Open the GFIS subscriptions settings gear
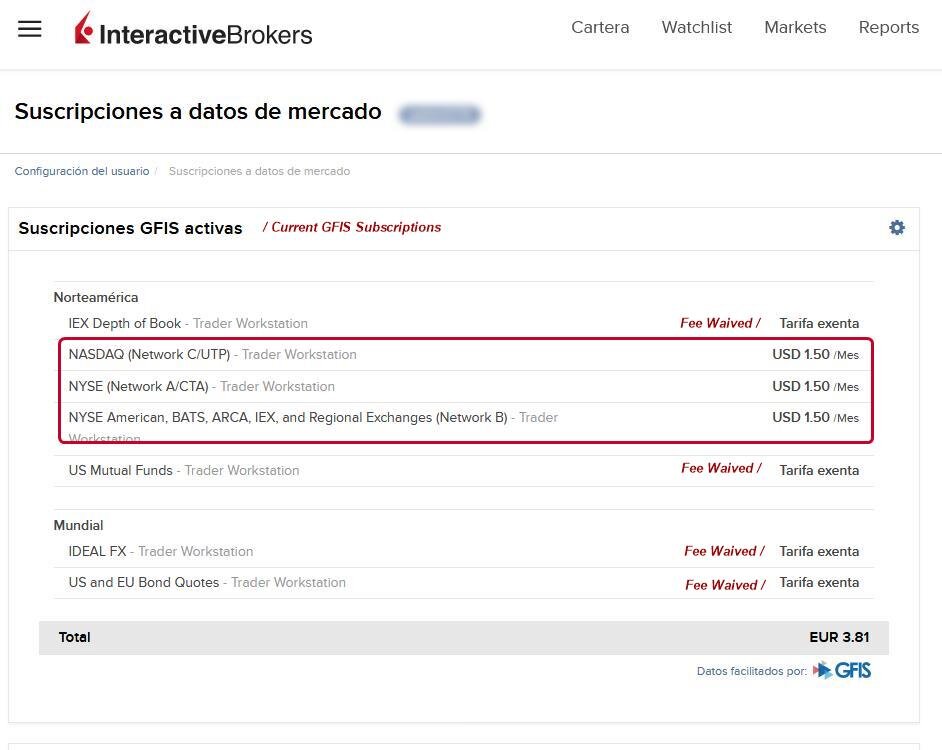This screenshot has width=942, height=750. (x=897, y=228)
